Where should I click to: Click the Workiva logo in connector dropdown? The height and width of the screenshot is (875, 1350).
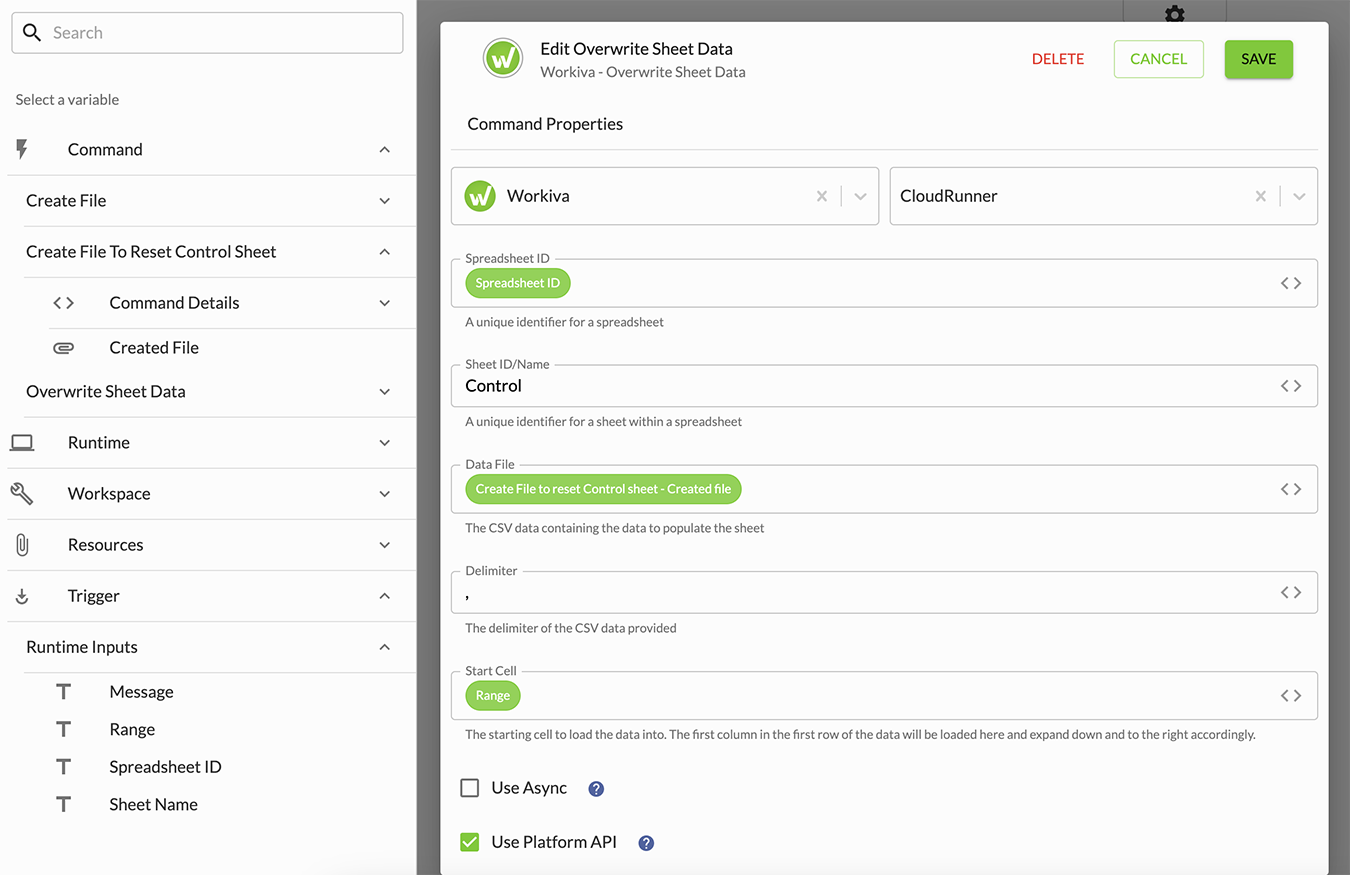481,196
